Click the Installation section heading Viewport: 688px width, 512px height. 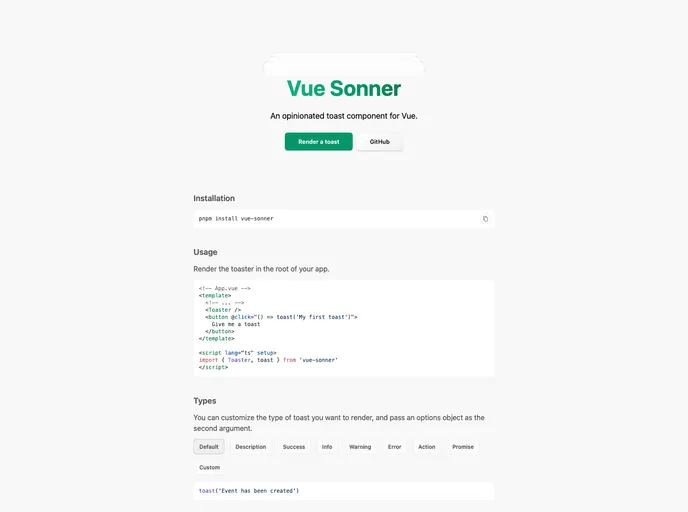coord(214,198)
